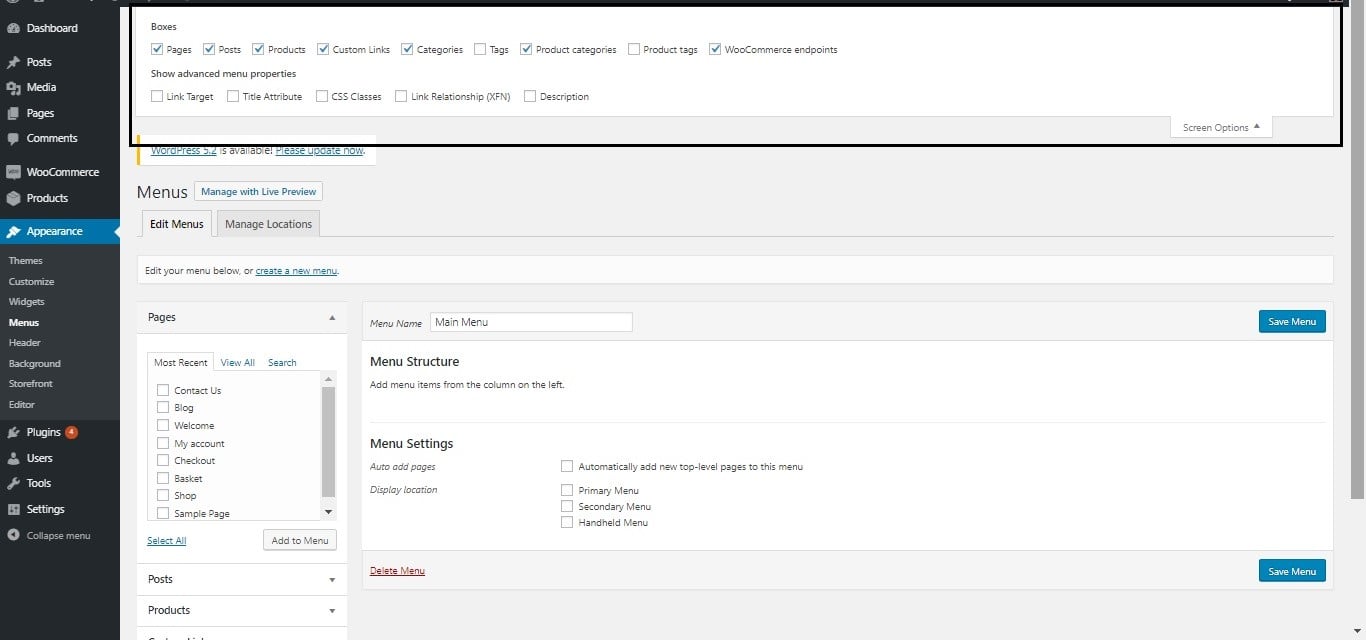
Task: Expand the Products accordion section
Action: click(x=332, y=610)
